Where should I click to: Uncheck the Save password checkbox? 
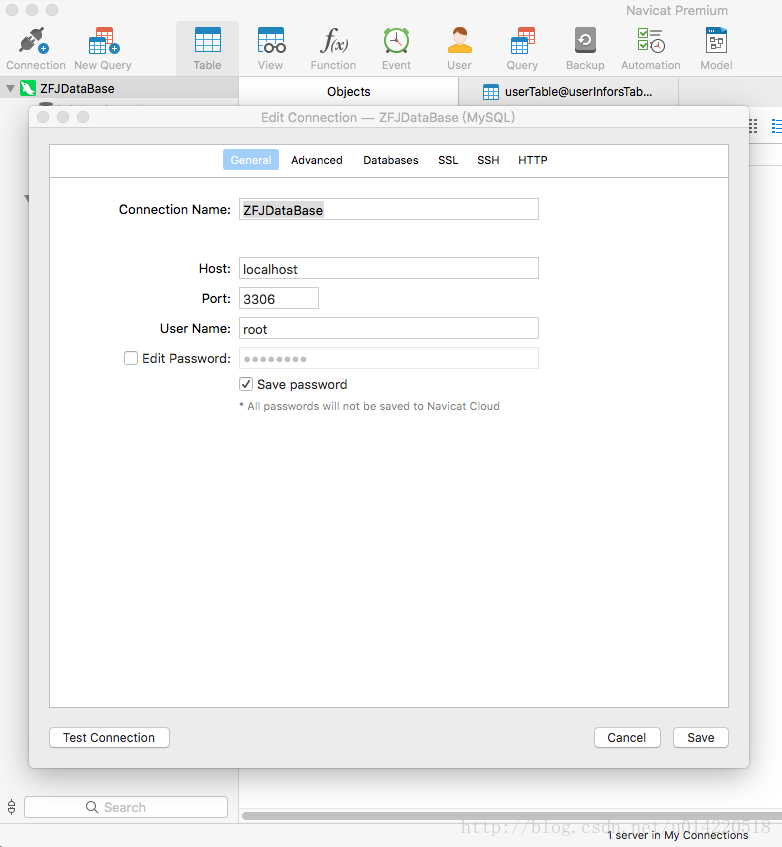click(x=246, y=384)
